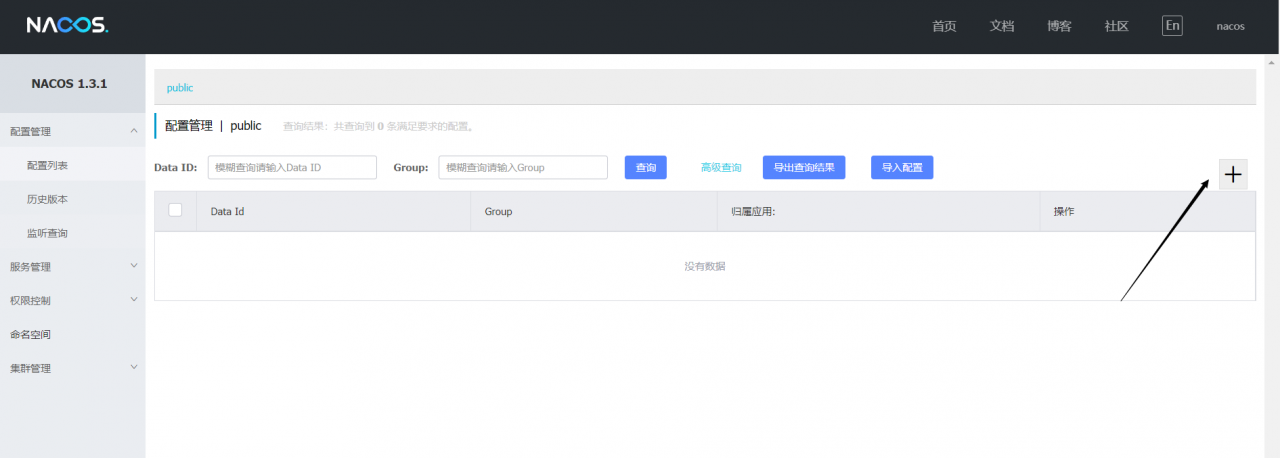
Task: Collapse the 配置管理 menu section
Action: coord(72,131)
